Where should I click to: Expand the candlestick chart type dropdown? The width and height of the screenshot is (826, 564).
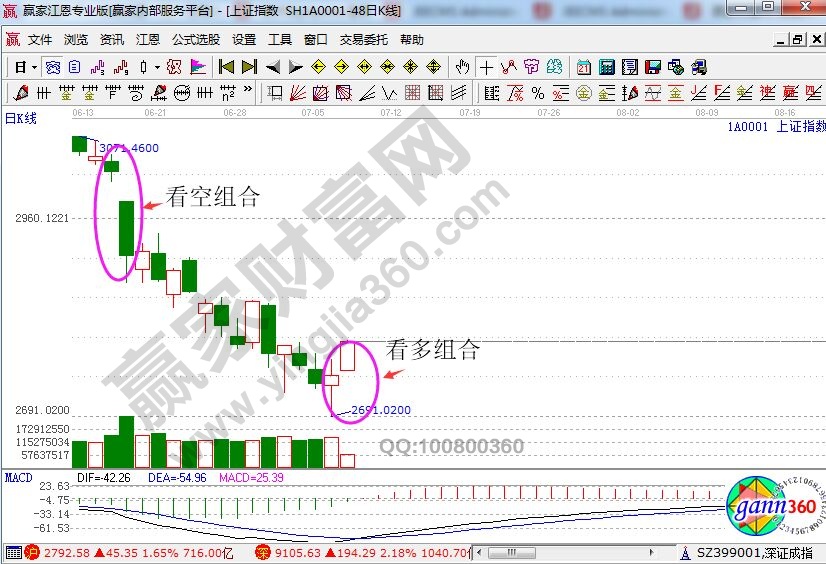tap(156, 67)
